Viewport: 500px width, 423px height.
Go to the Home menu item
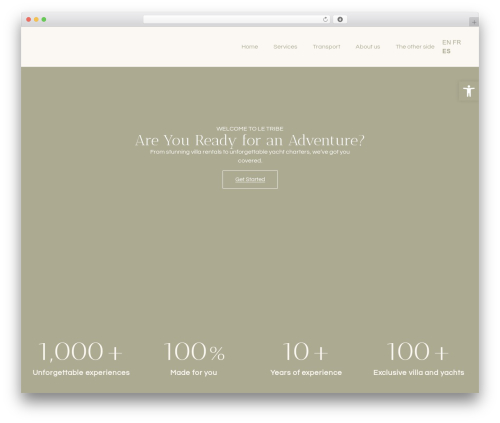pyautogui.click(x=250, y=47)
